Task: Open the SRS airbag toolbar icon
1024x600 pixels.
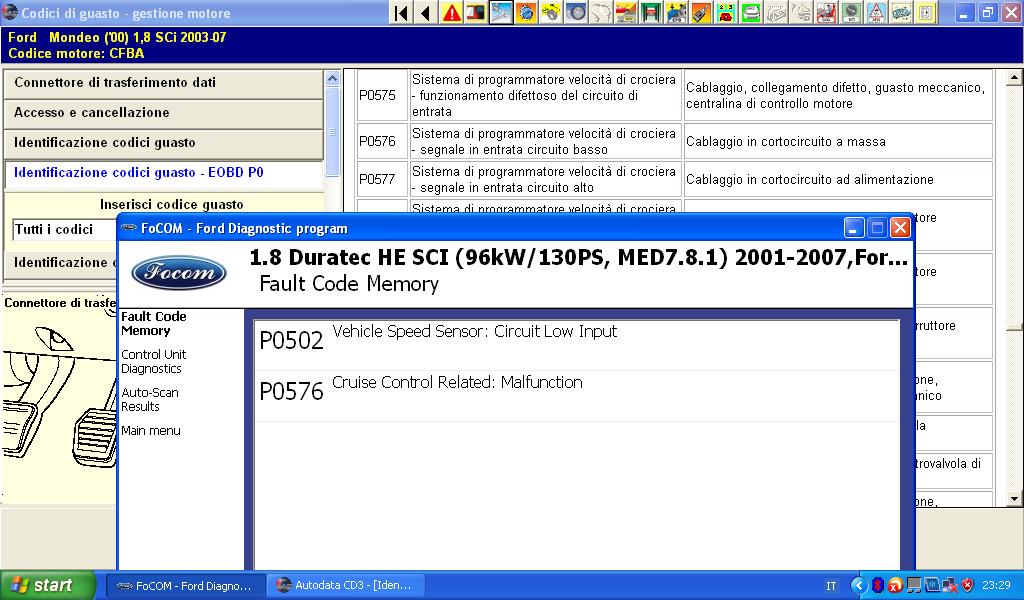Action: point(826,12)
